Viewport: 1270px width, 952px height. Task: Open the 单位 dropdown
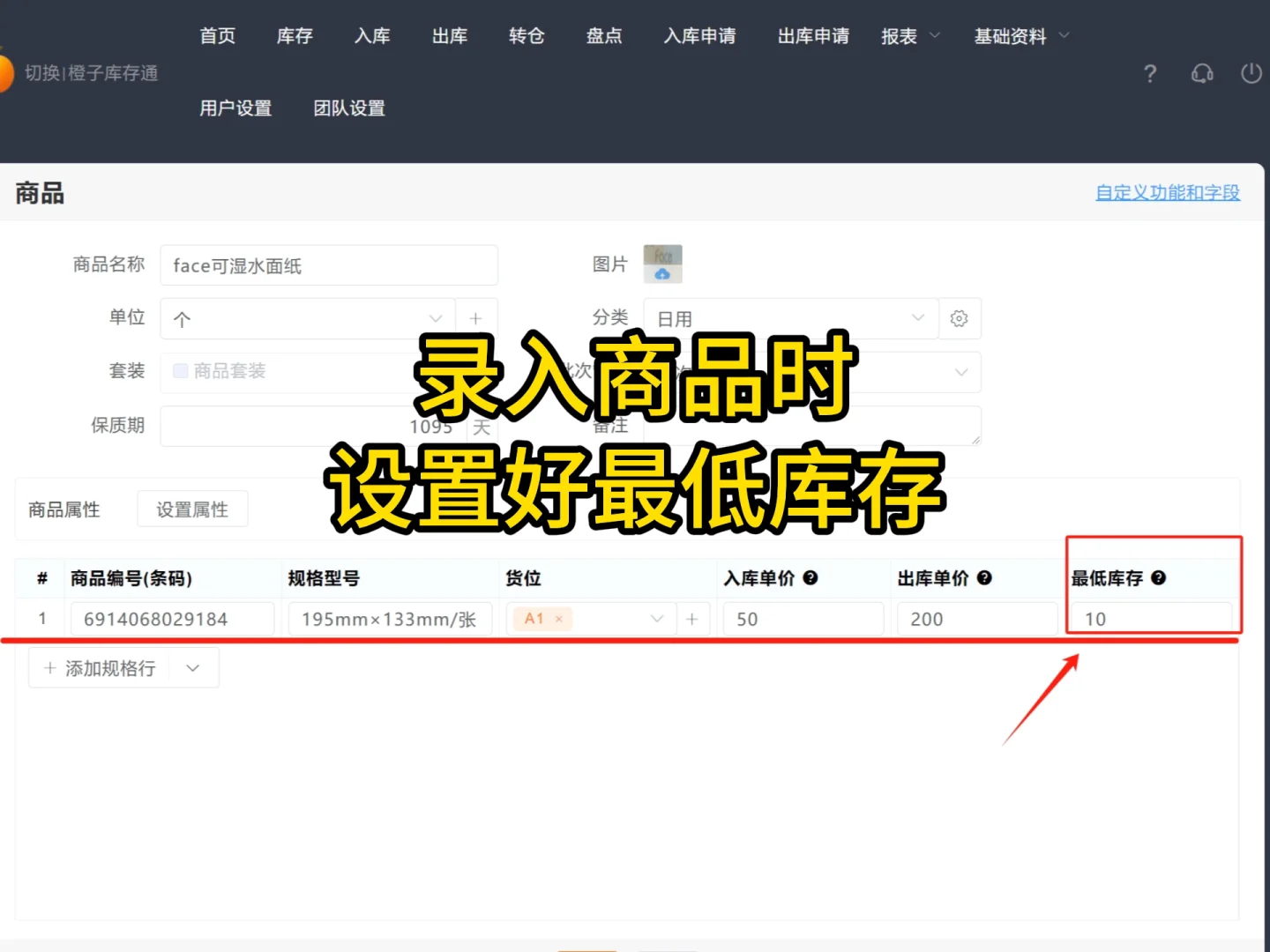click(435, 317)
